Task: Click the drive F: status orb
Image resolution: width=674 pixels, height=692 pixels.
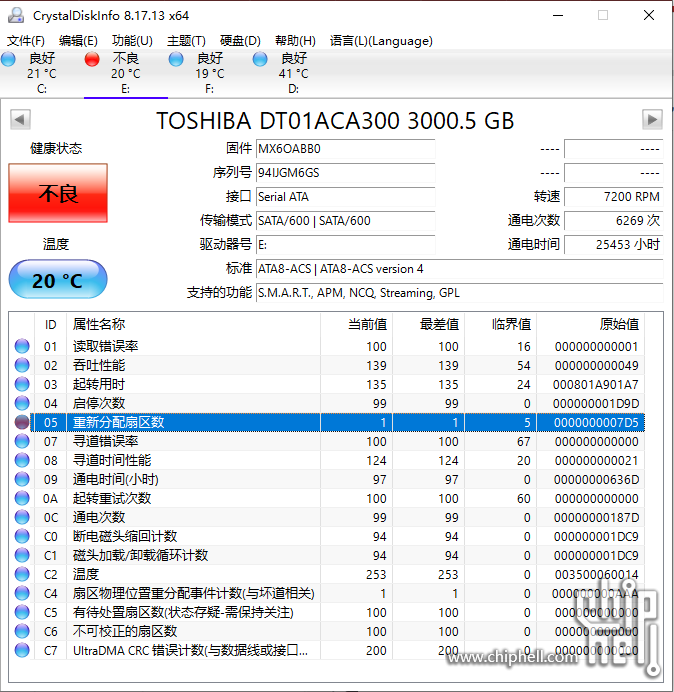Action: tap(177, 60)
